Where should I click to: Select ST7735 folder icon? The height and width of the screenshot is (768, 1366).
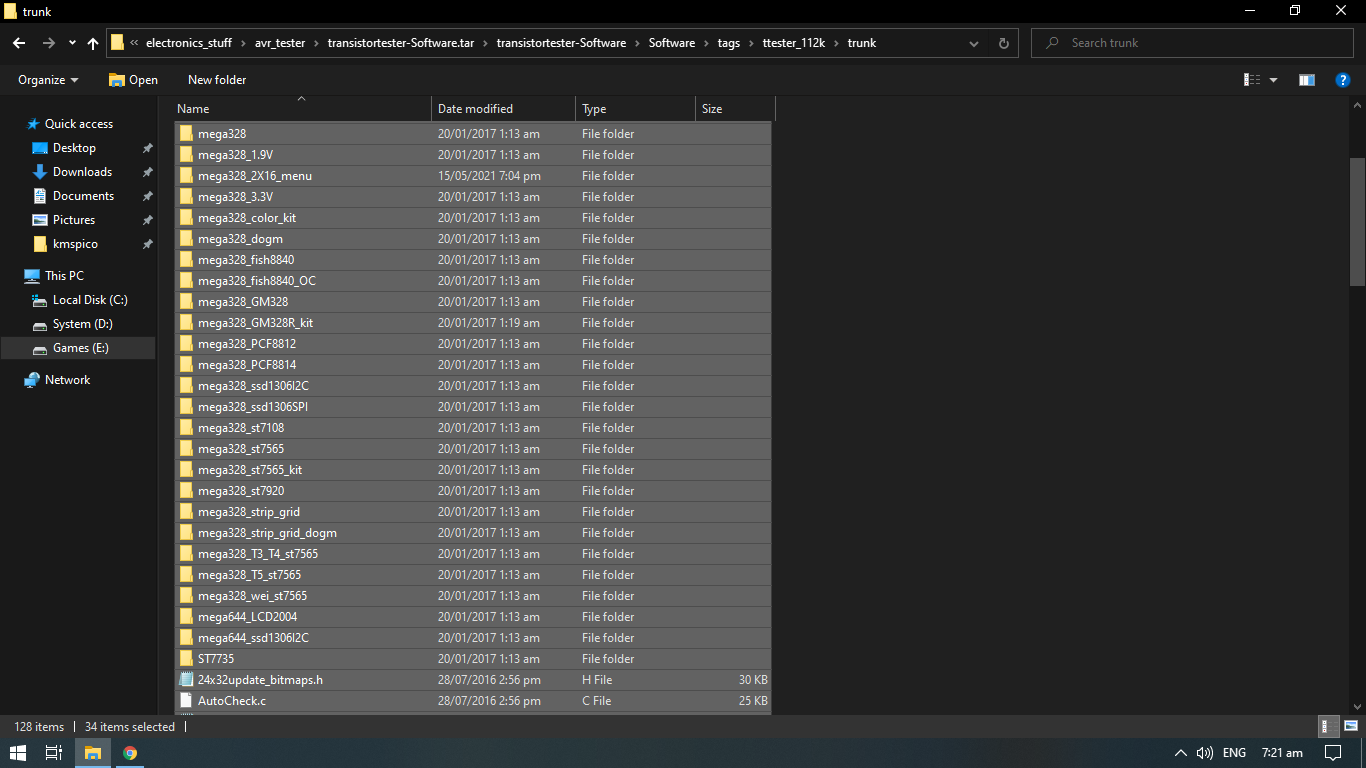186,659
